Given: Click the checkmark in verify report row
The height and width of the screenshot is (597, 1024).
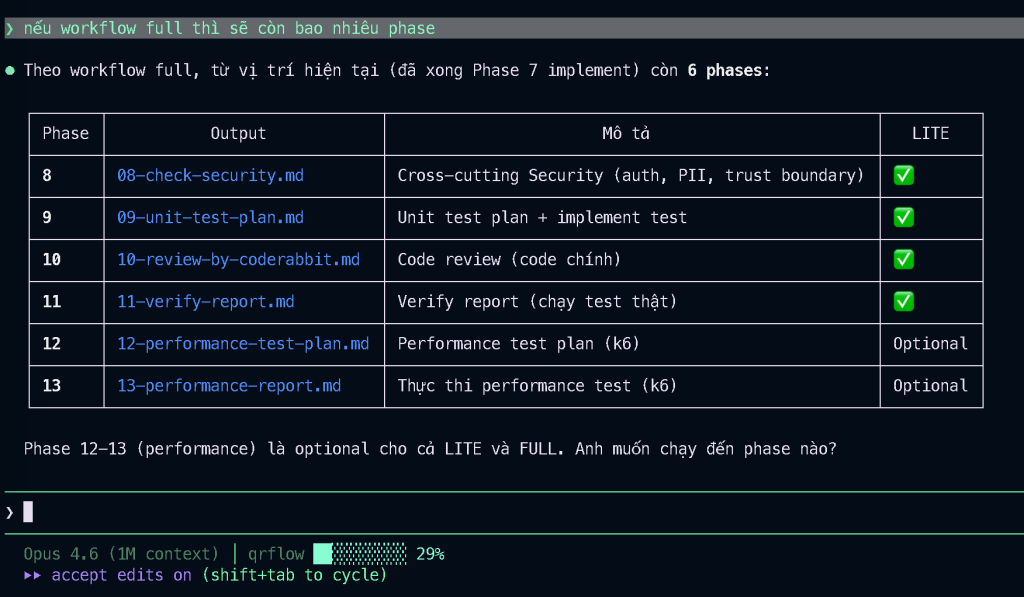Looking at the screenshot, I should click(x=903, y=302).
